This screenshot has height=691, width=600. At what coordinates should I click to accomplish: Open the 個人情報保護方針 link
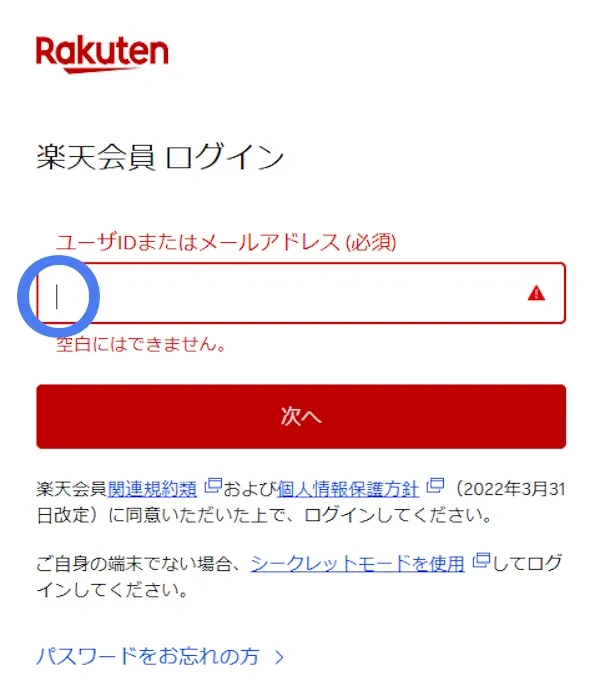(x=348, y=489)
